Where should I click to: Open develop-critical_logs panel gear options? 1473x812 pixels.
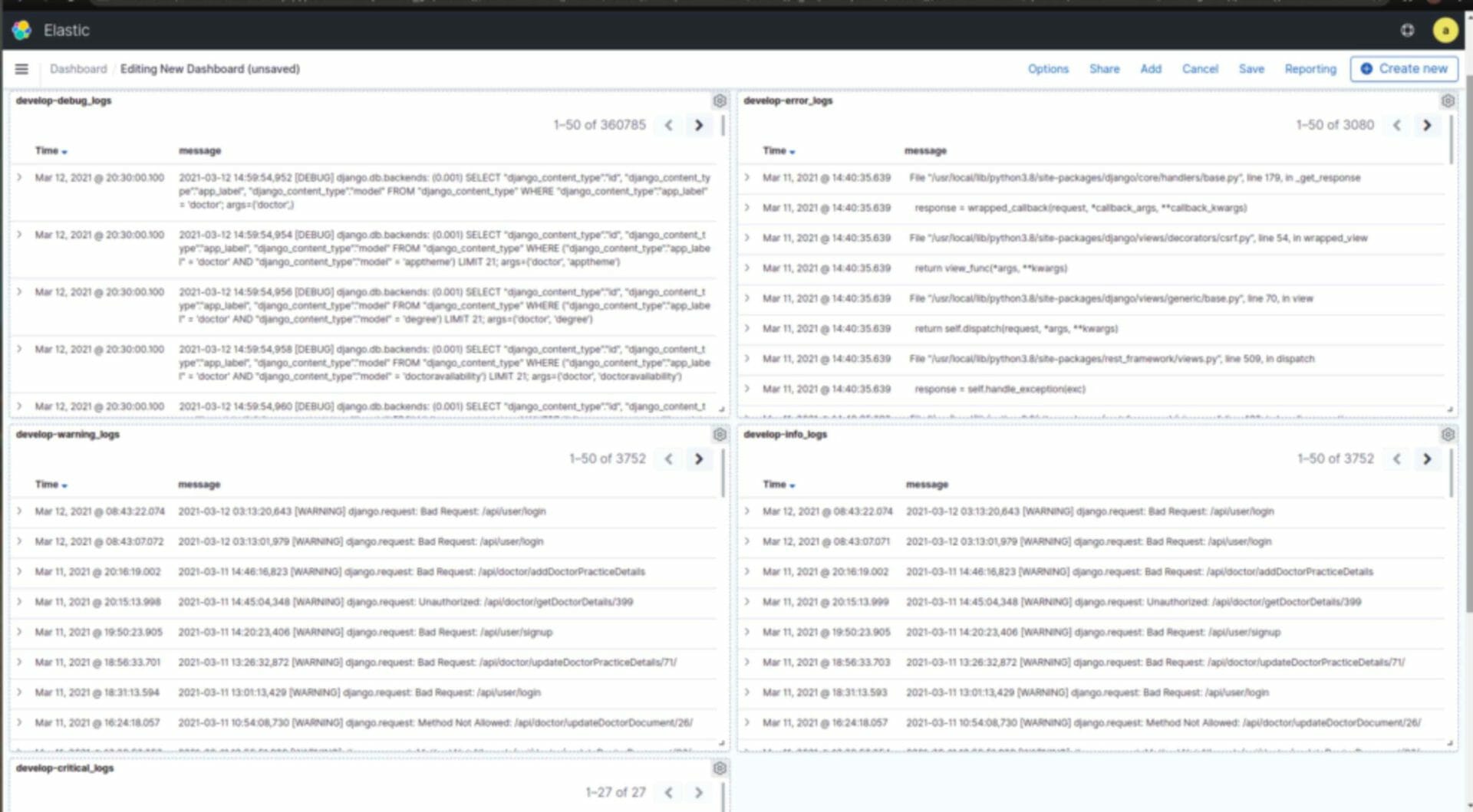click(720, 768)
